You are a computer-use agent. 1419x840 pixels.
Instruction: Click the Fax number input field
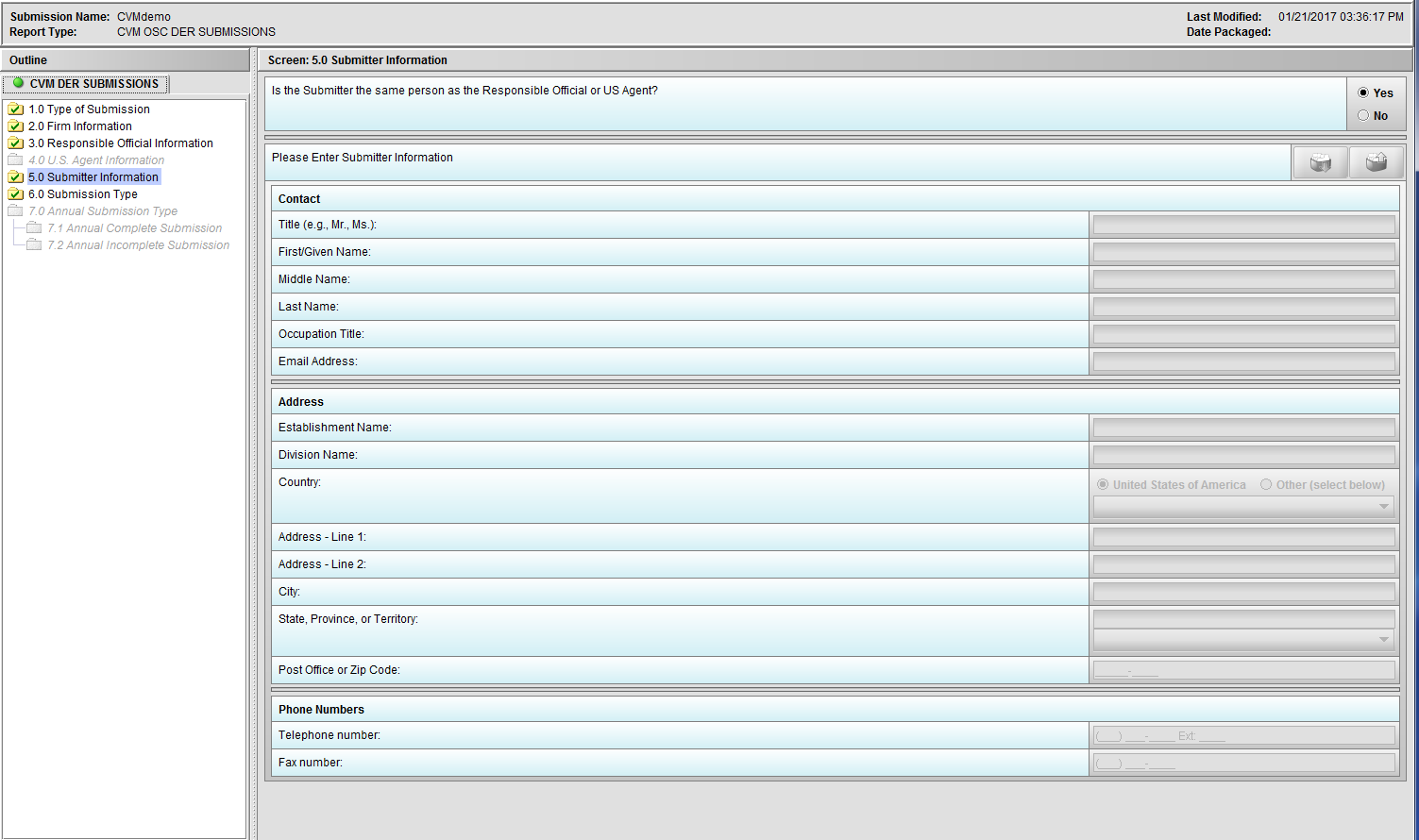click(x=1243, y=763)
